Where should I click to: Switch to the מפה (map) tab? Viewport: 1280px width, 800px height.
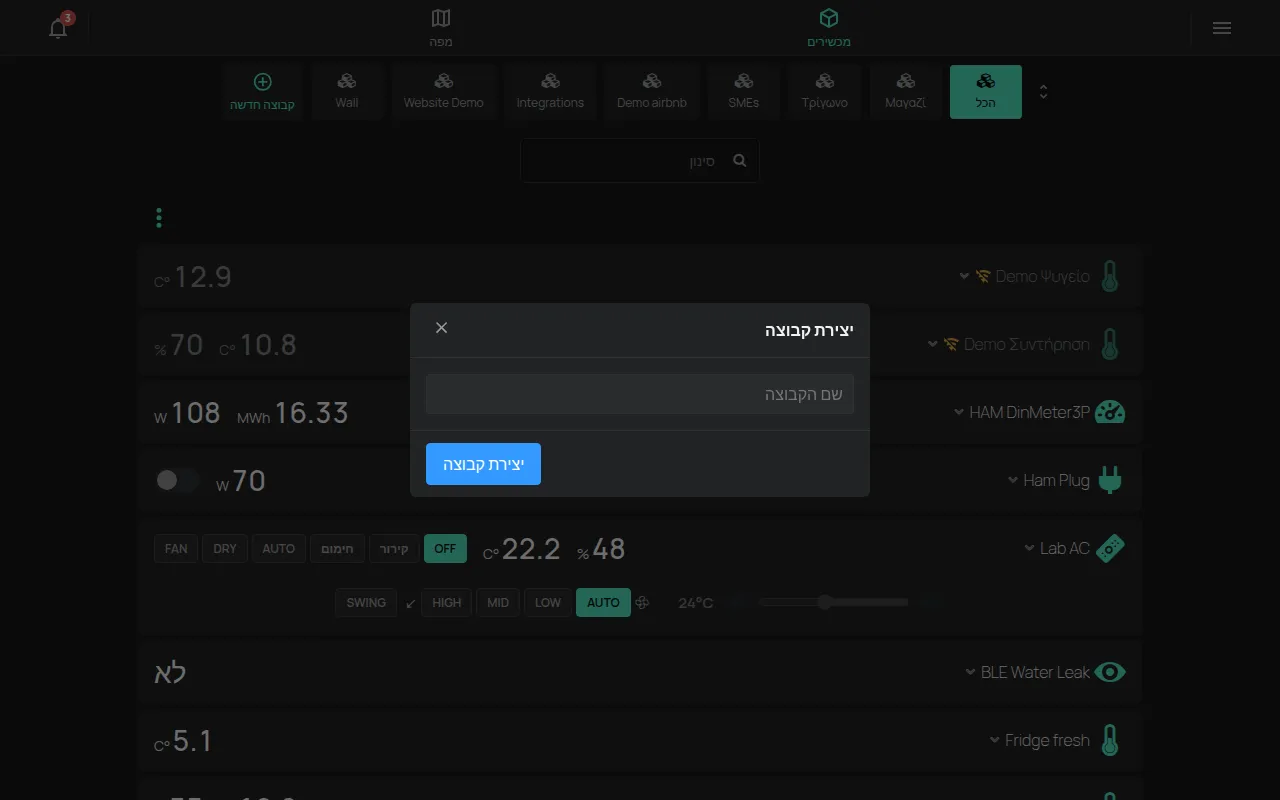pyautogui.click(x=441, y=28)
